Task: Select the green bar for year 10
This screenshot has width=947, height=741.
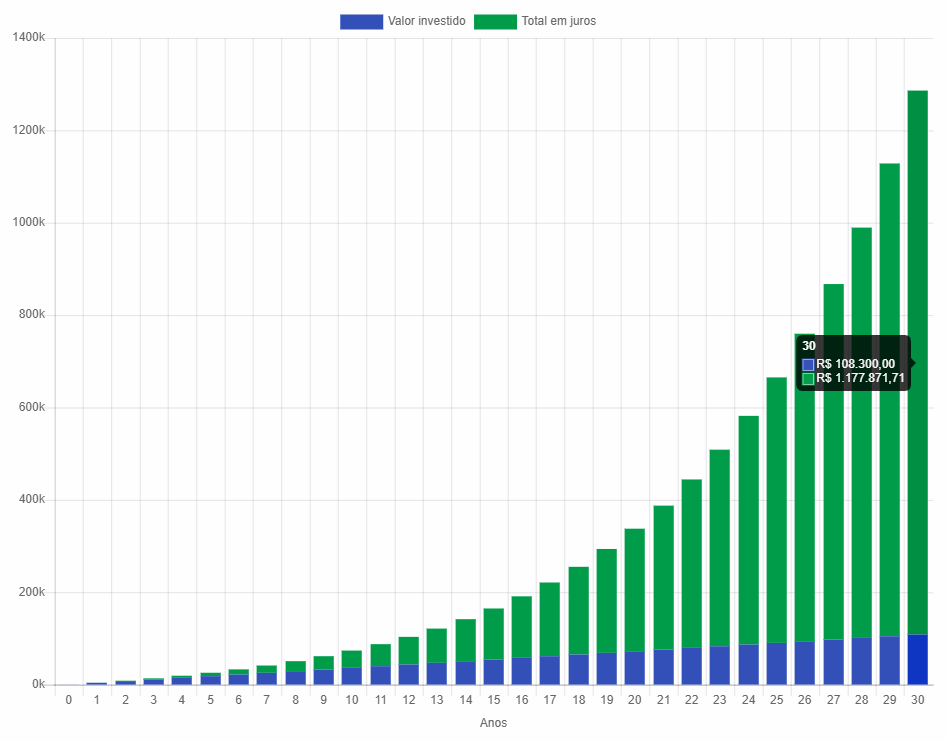Action: [352, 659]
